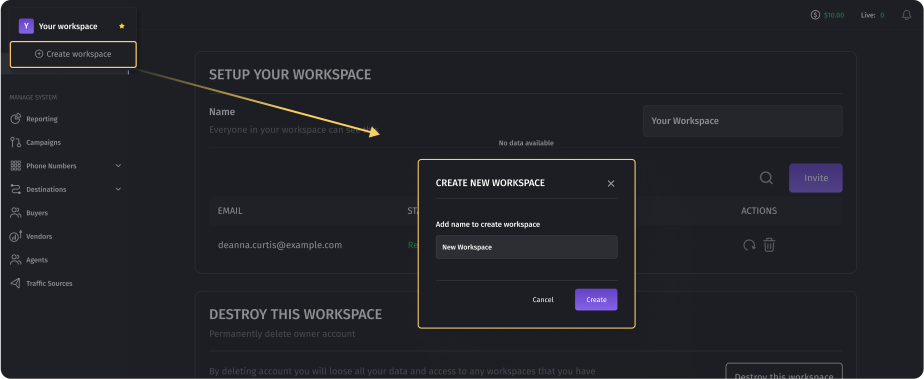Click the Agents person icon
Viewport: 924px width, 379px height.
pyautogui.click(x=16, y=260)
